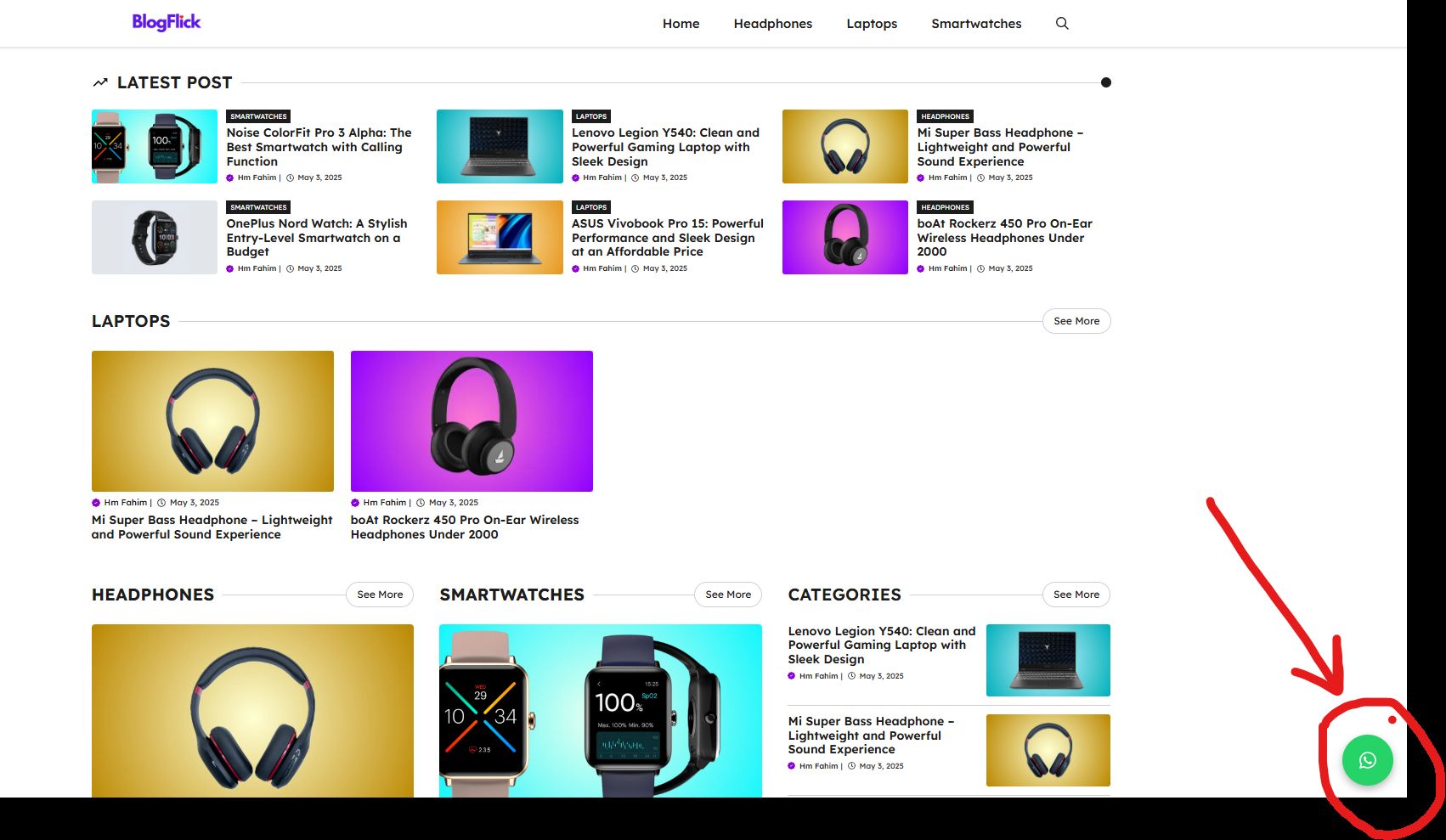Click the purple boAt Rockerz image in Laptops
The height and width of the screenshot is (840, 1446).
[472, 421]
